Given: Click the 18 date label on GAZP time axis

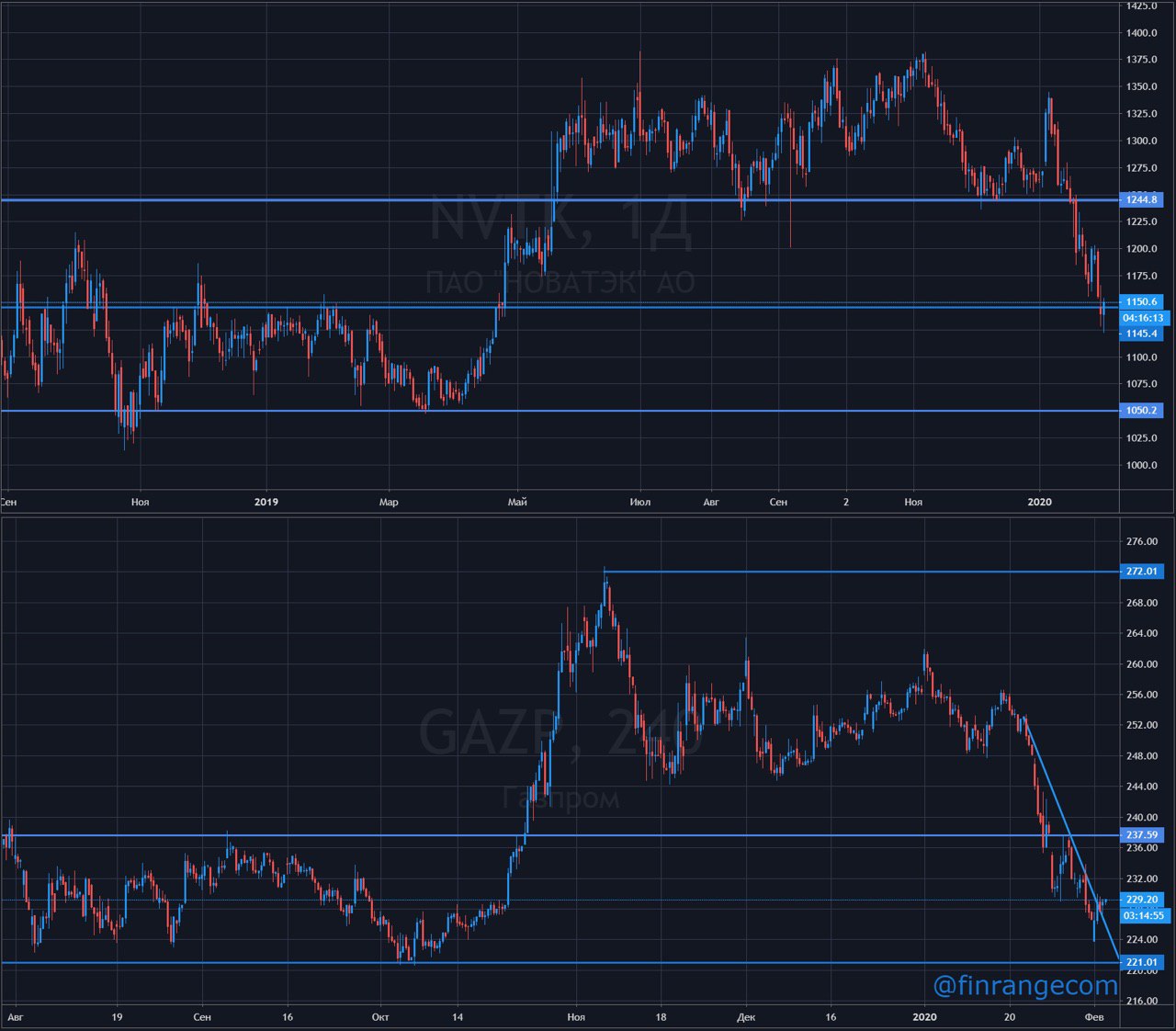Looking at the screenshot, I should coord(661,1017).
